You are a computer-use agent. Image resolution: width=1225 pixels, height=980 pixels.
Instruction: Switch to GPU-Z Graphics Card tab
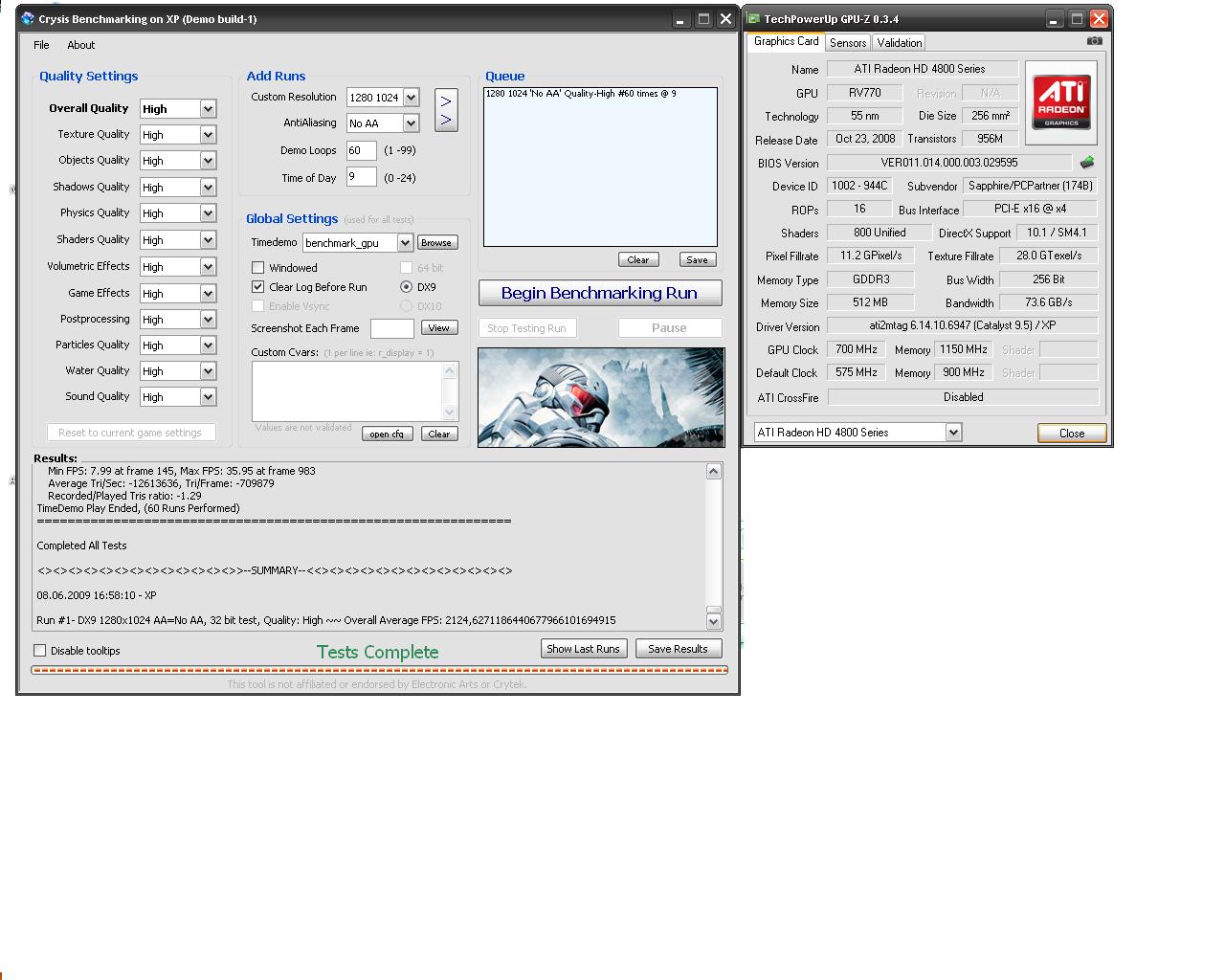click(786, 41)
